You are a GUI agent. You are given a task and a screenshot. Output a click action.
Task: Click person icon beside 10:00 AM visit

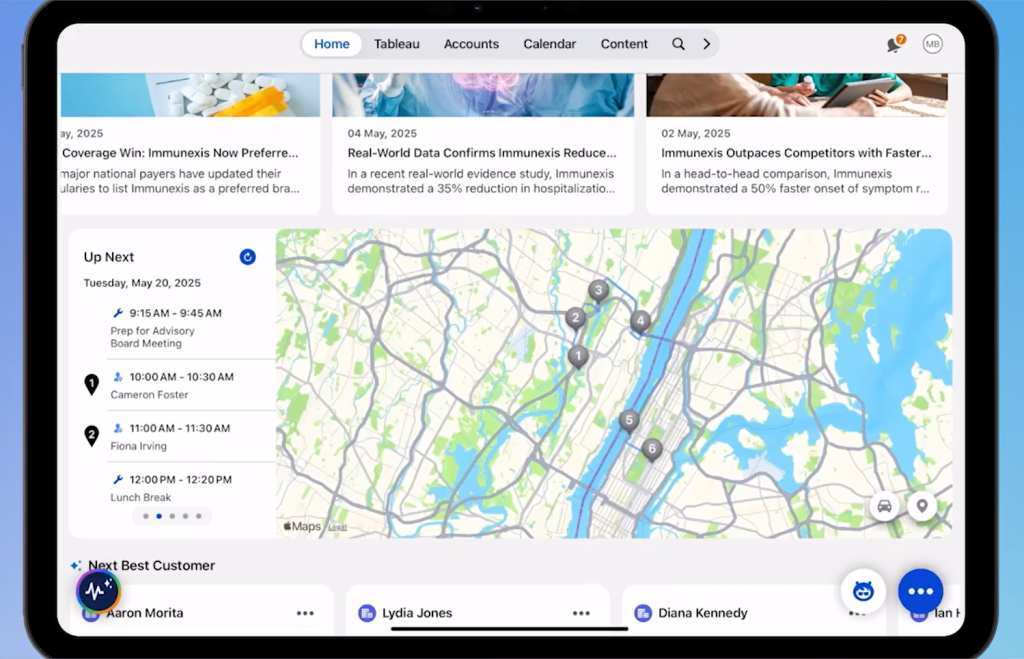click(118, 377)
